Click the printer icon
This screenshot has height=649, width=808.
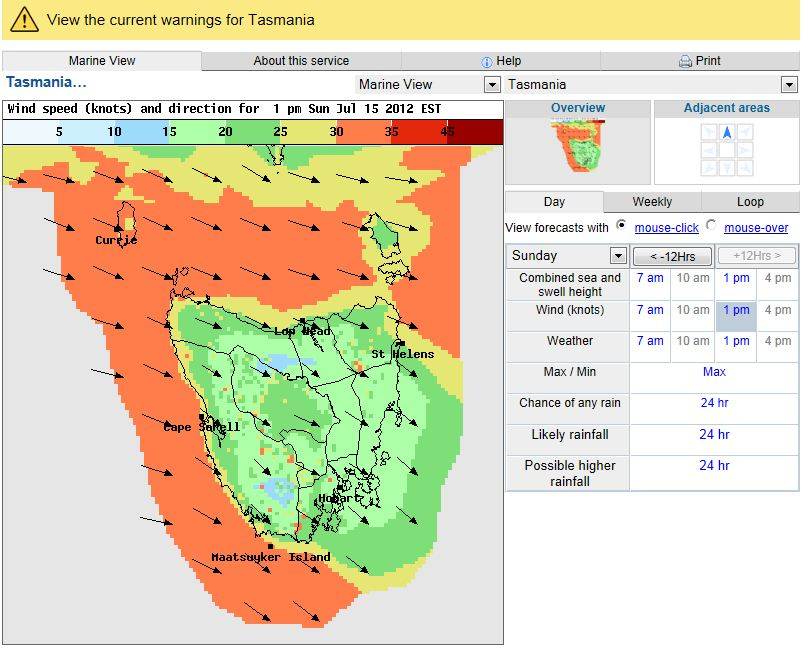click(x=685, y=62)
